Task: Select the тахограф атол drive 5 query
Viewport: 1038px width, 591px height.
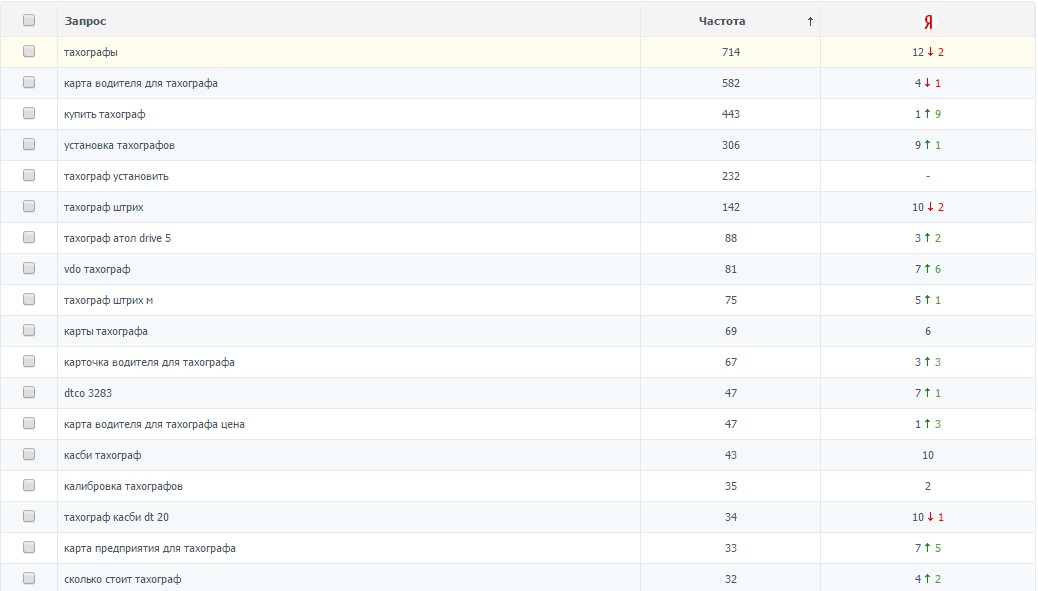Action: 124,238
